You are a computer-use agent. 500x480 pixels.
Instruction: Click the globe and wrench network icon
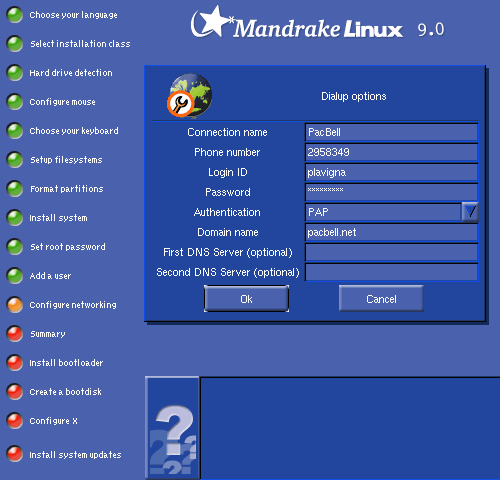tap(189, 96)
